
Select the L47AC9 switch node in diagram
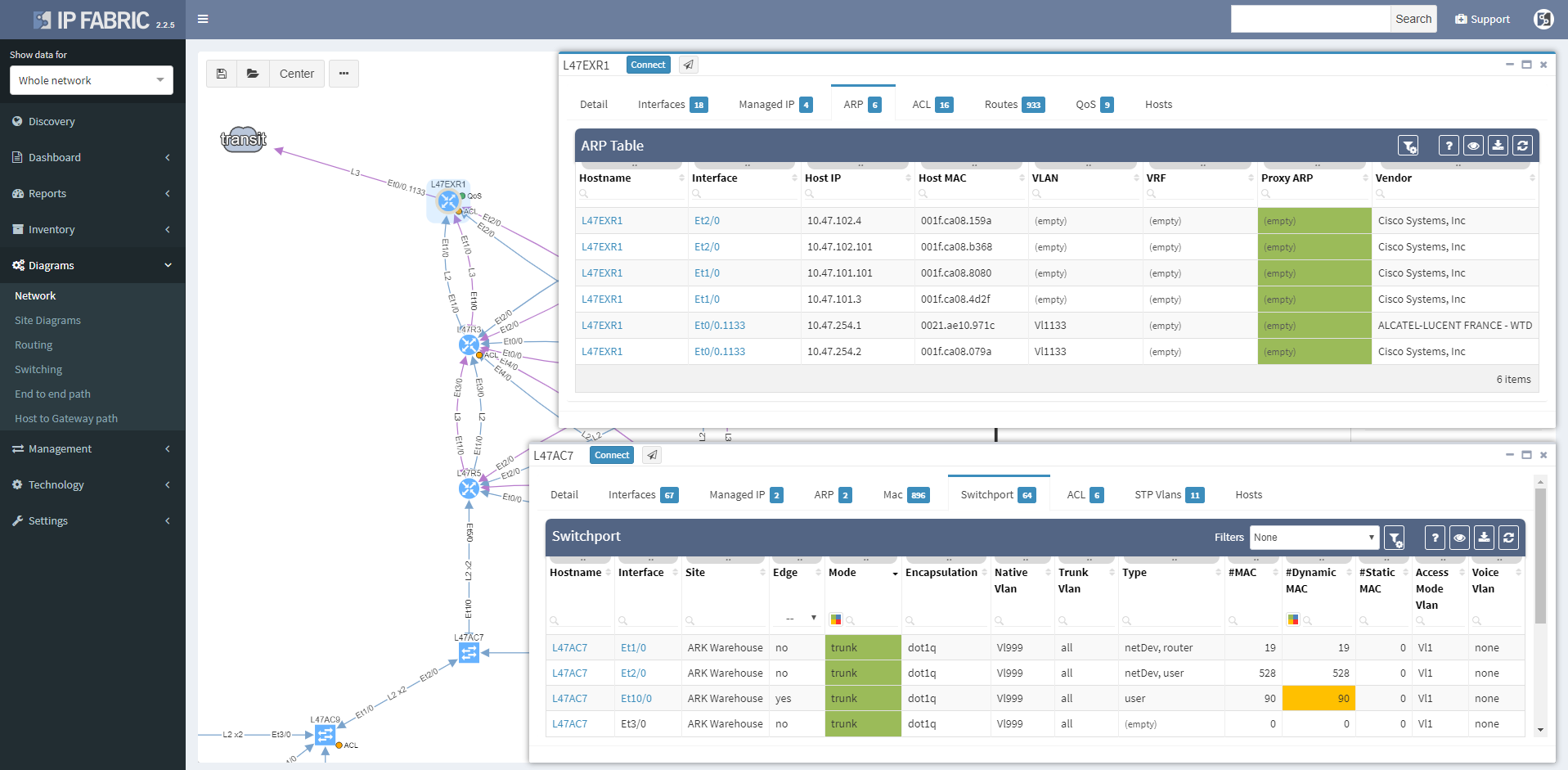326,736
